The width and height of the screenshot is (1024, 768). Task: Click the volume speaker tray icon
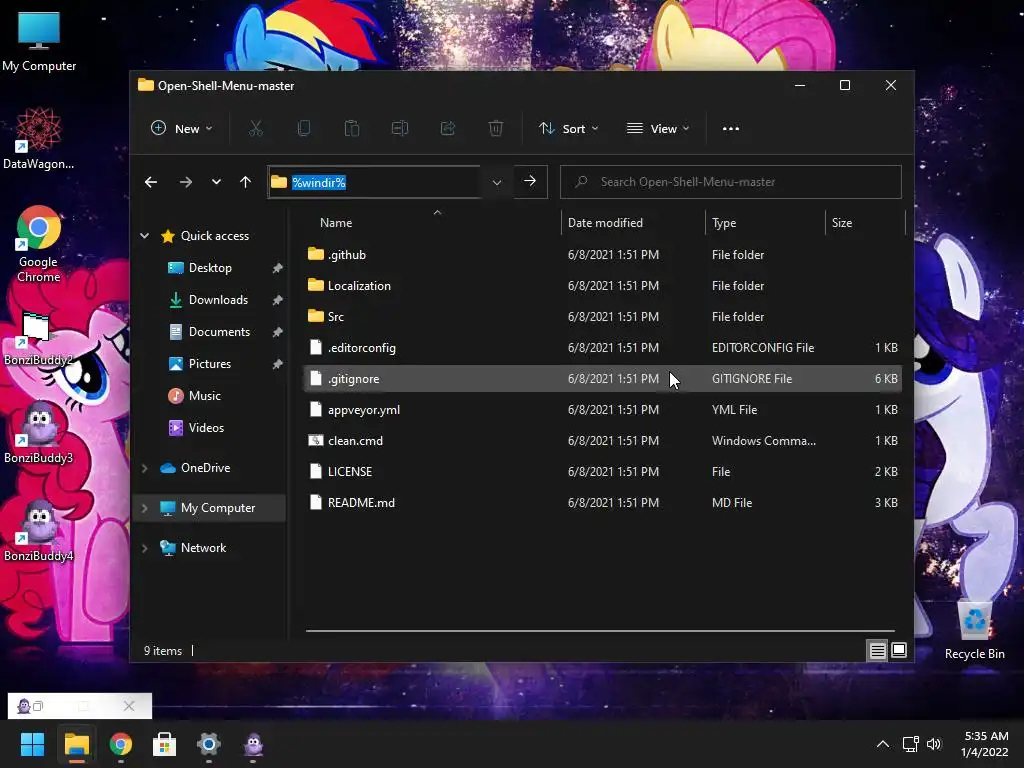coord(934,744)
